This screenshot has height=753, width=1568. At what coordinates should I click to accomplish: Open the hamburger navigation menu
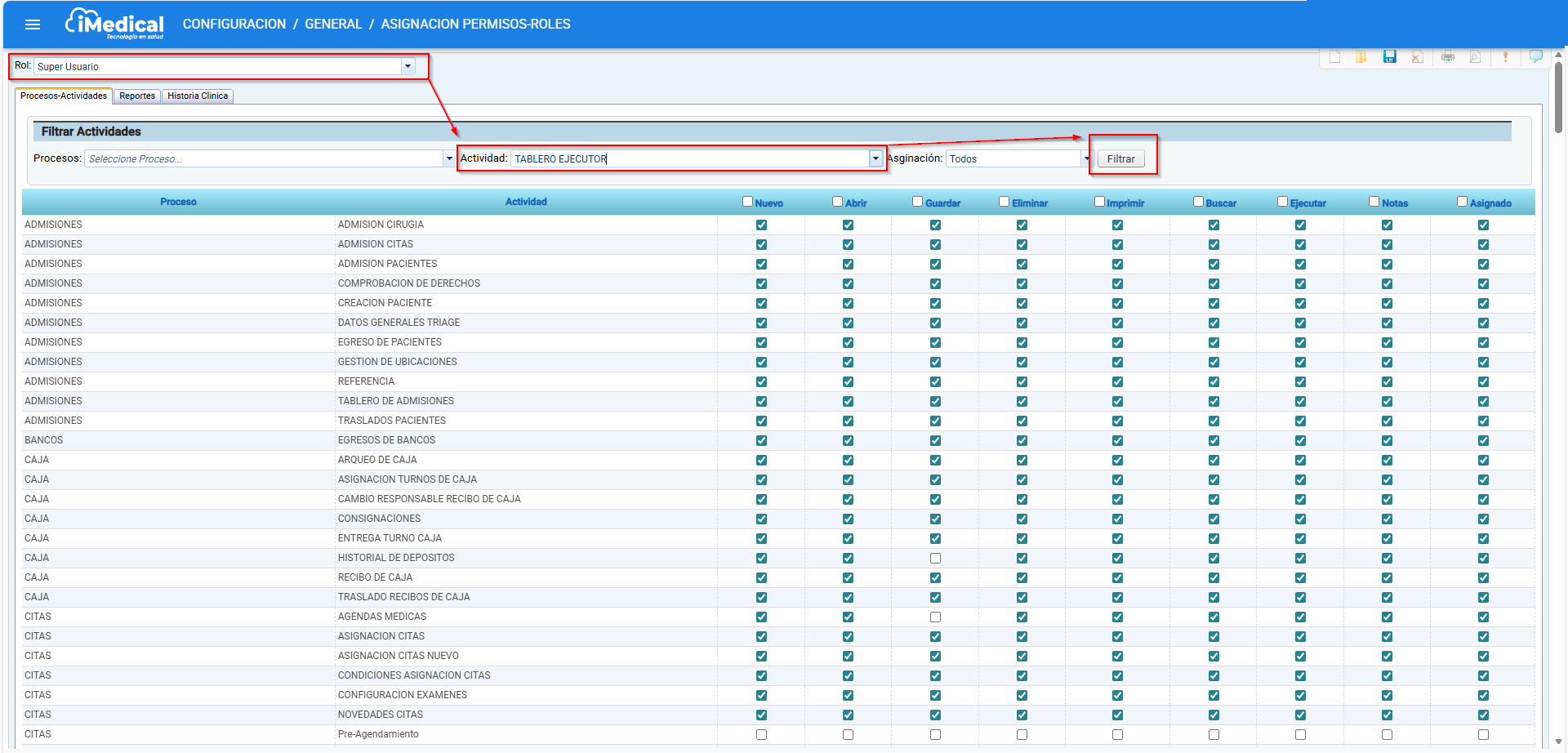(33, 25)
